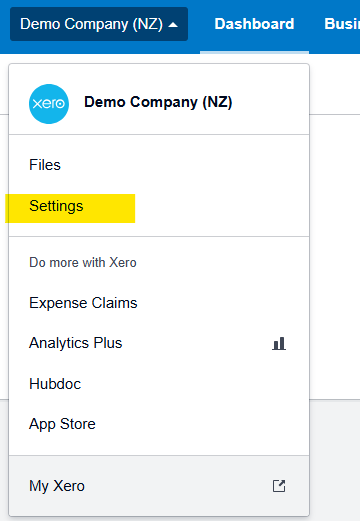The width and height of the screenshot is (360, 521).
Task: Click the Analytics Plus bar chart icon
Action: coord(279,343)
